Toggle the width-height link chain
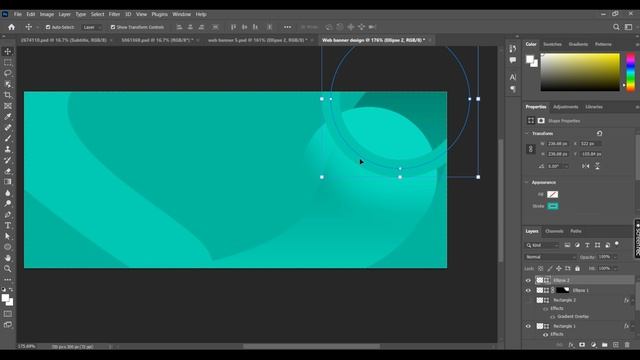 point(531,149)
